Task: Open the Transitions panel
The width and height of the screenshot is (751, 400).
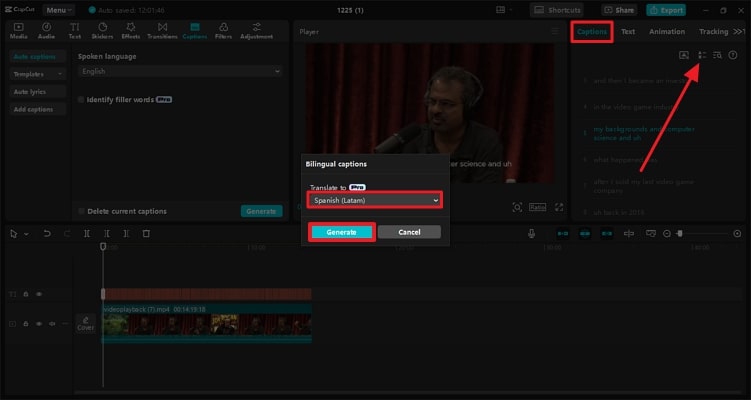Action: coord(162,31)
